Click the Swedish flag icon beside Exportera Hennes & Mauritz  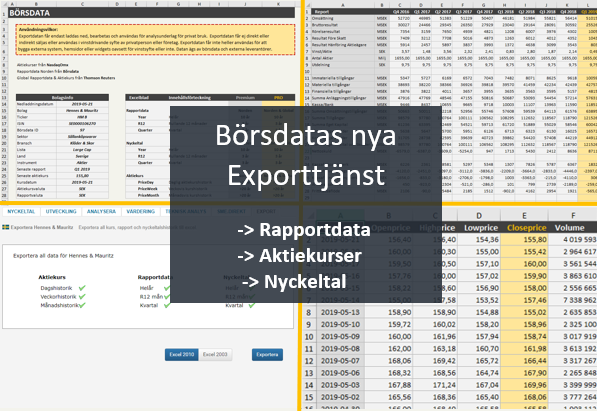(x=6, y=227)
